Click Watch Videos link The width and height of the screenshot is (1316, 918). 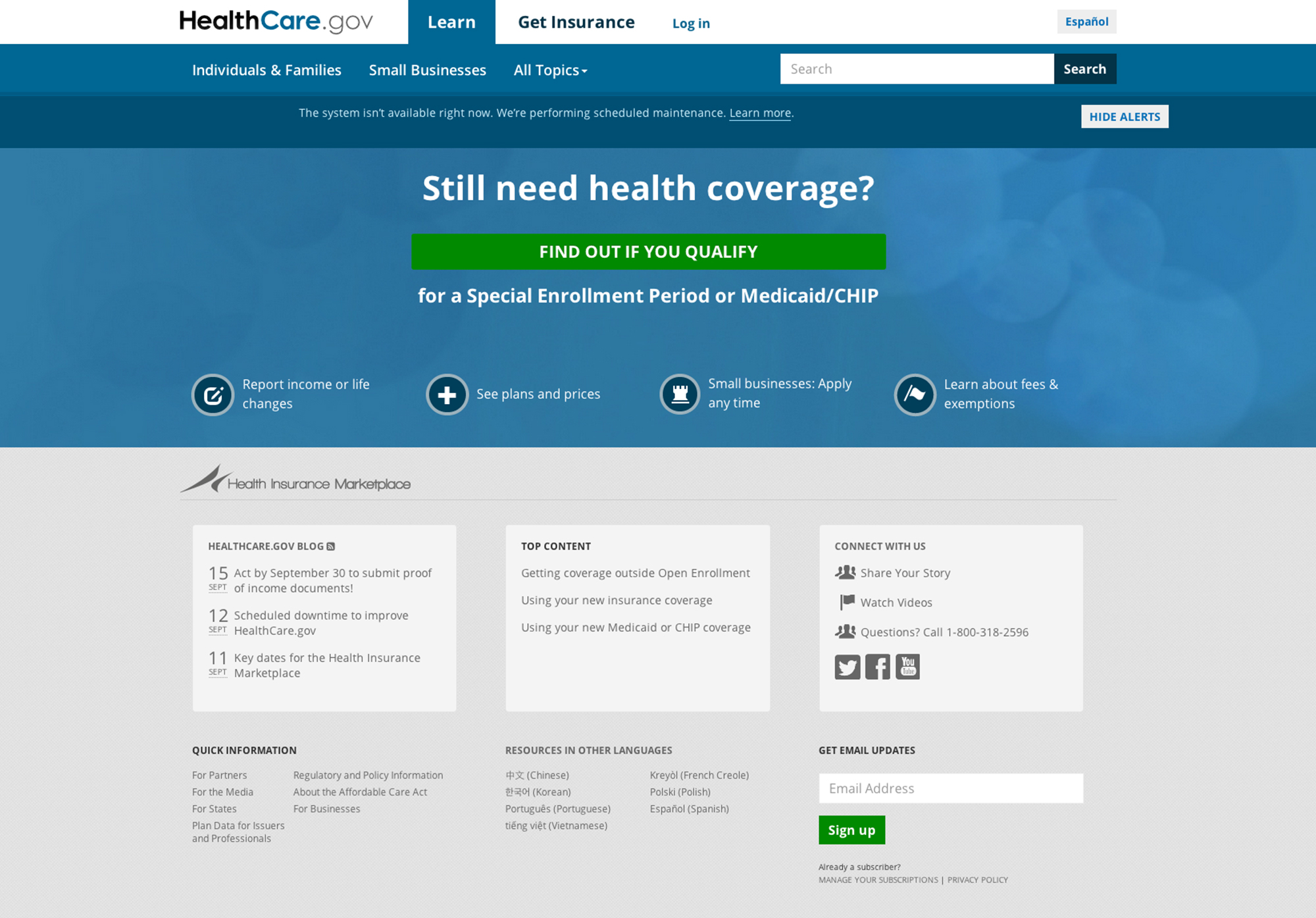point(896,603)
